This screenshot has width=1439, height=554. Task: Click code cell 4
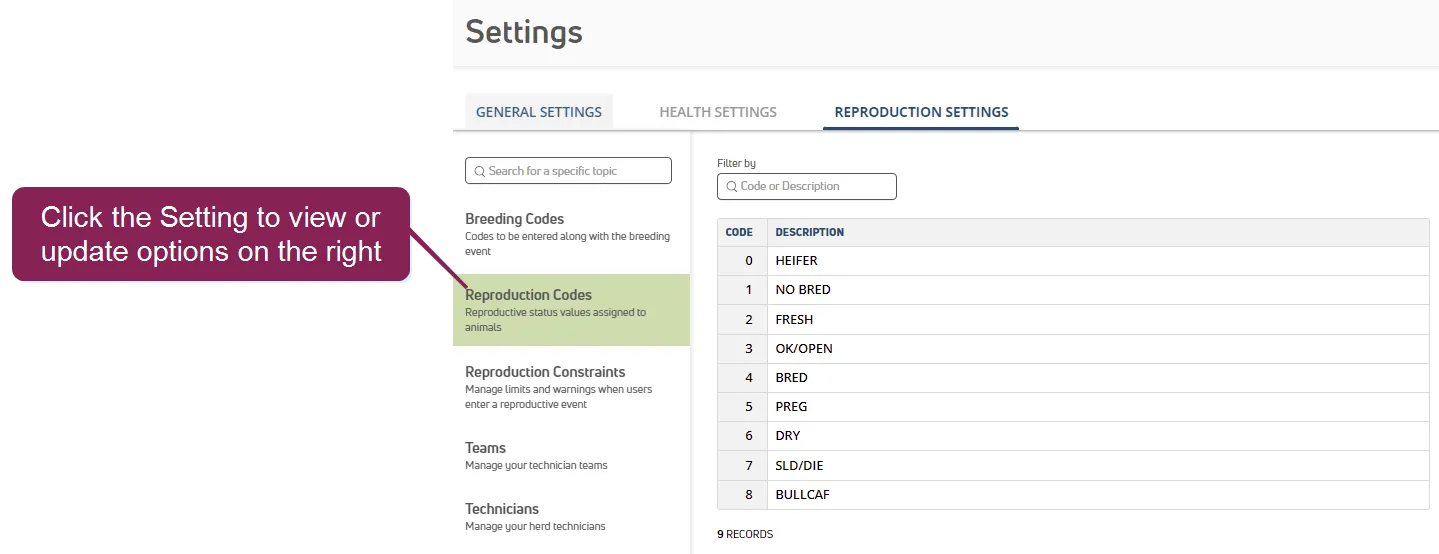click(742, 378)
